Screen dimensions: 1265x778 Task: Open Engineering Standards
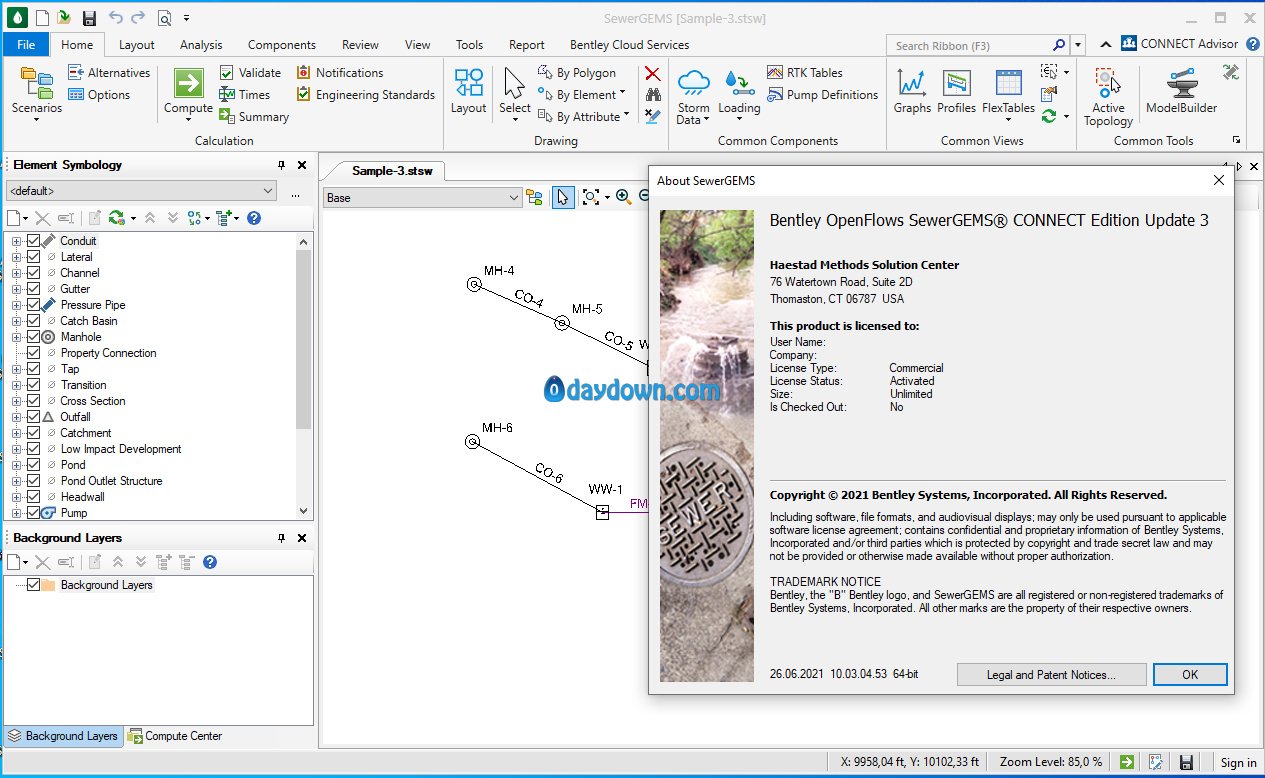point(366,95)
